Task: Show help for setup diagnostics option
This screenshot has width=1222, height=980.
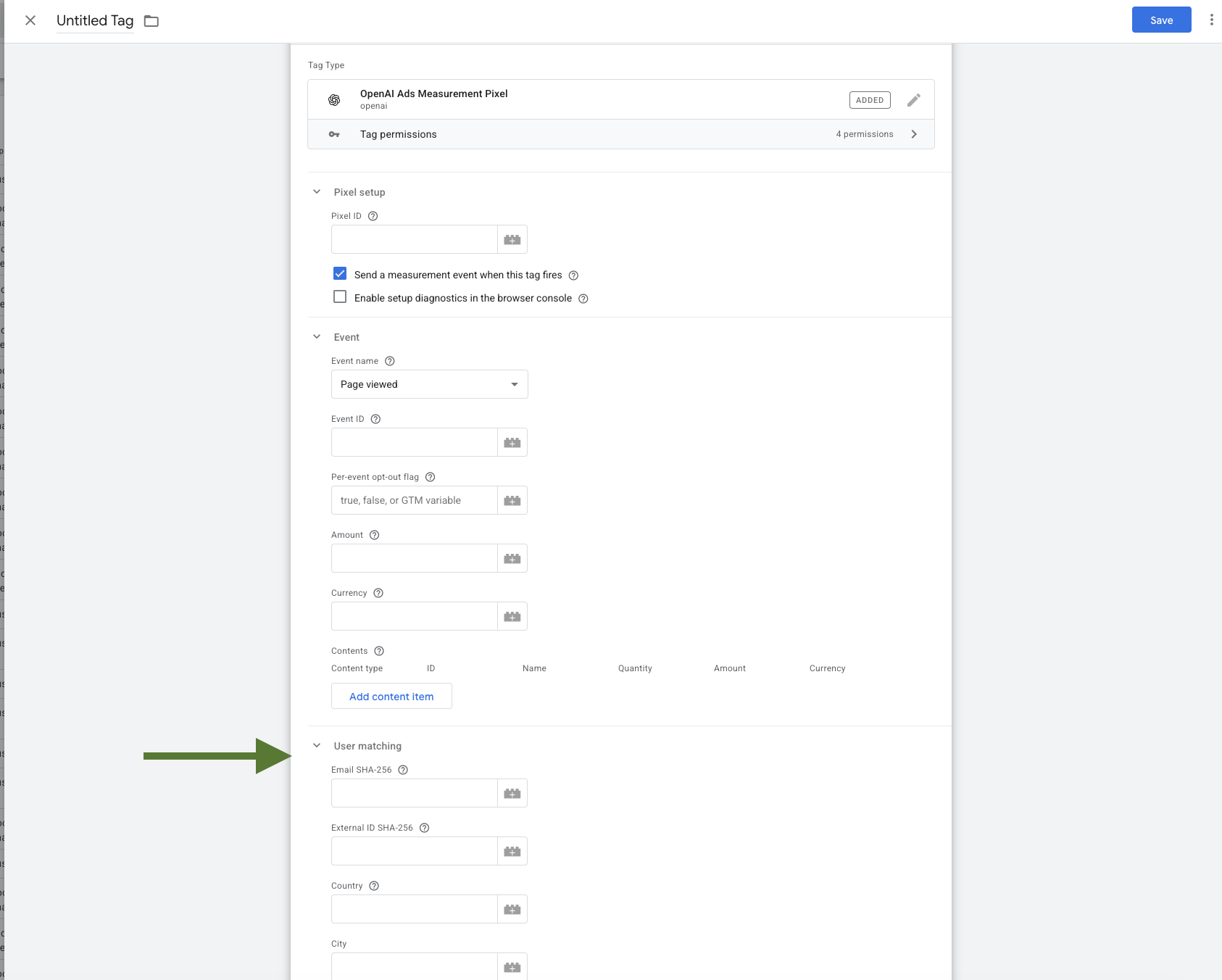Action: (583, 299)
